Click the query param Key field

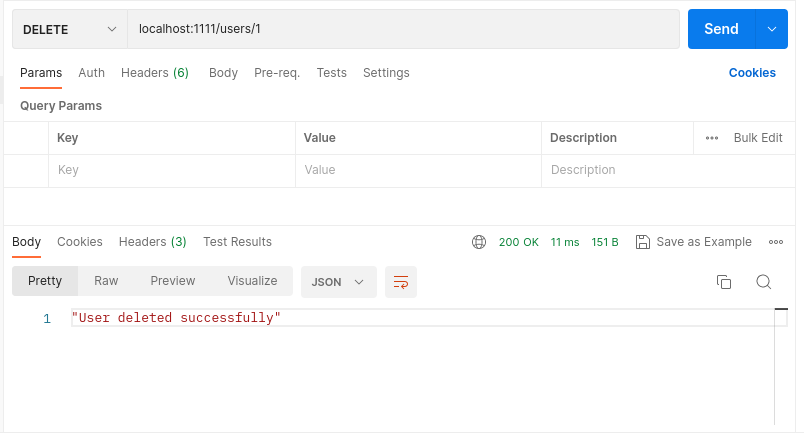click(x=171, y=171)
